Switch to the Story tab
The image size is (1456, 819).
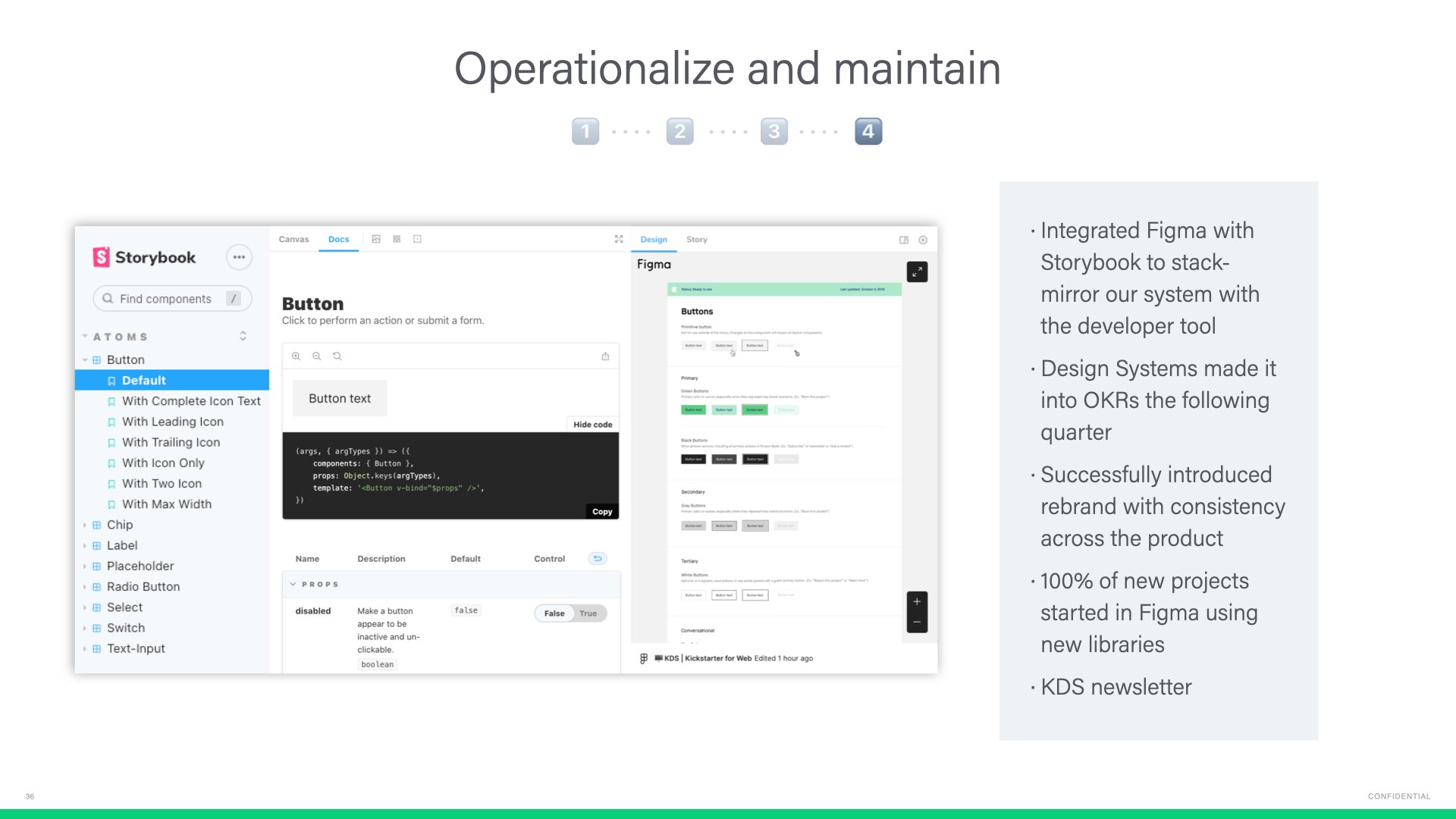pos(697,239)
